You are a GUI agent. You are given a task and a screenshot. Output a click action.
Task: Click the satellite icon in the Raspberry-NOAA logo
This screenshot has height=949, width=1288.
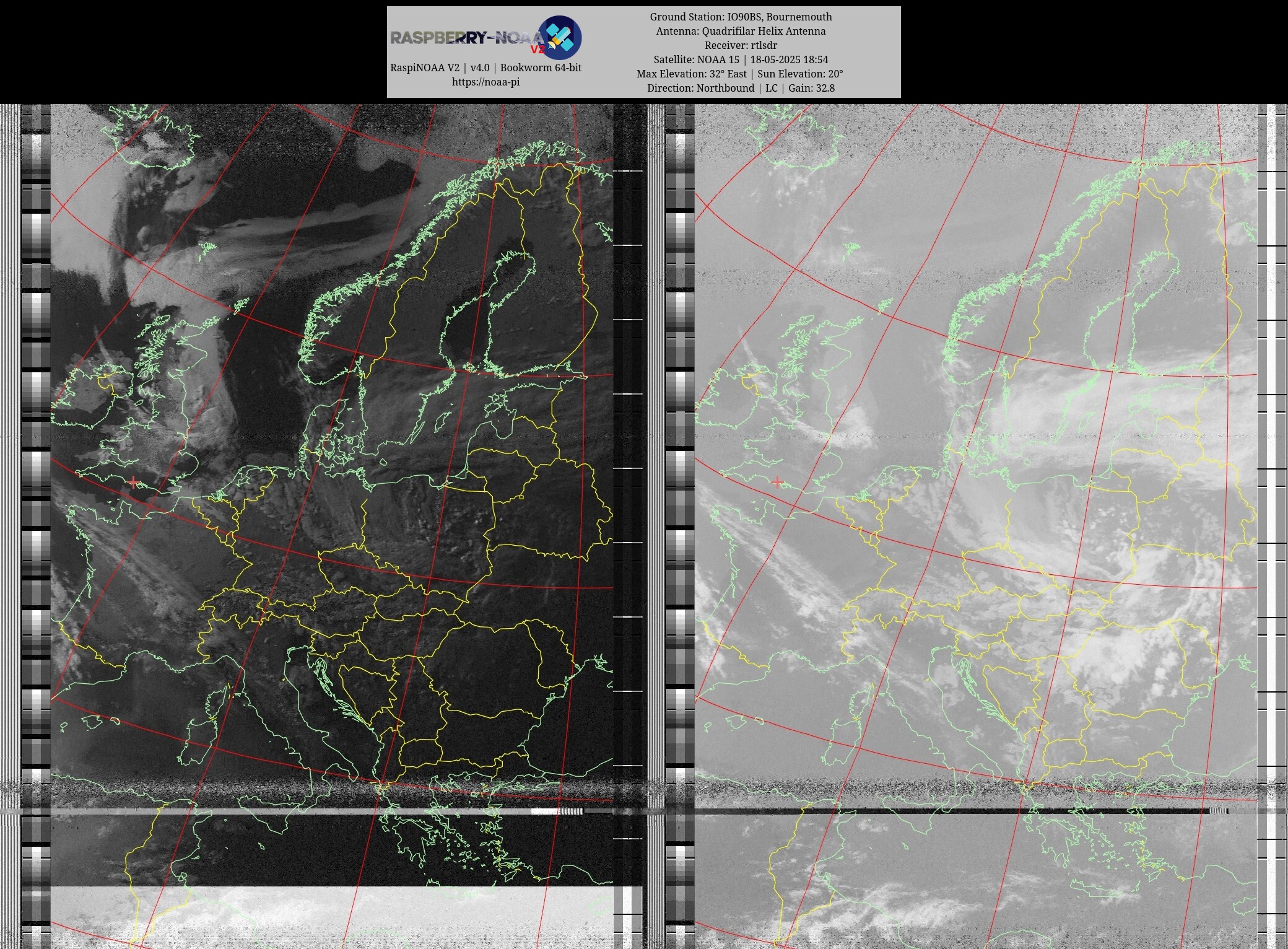(559, 37)
